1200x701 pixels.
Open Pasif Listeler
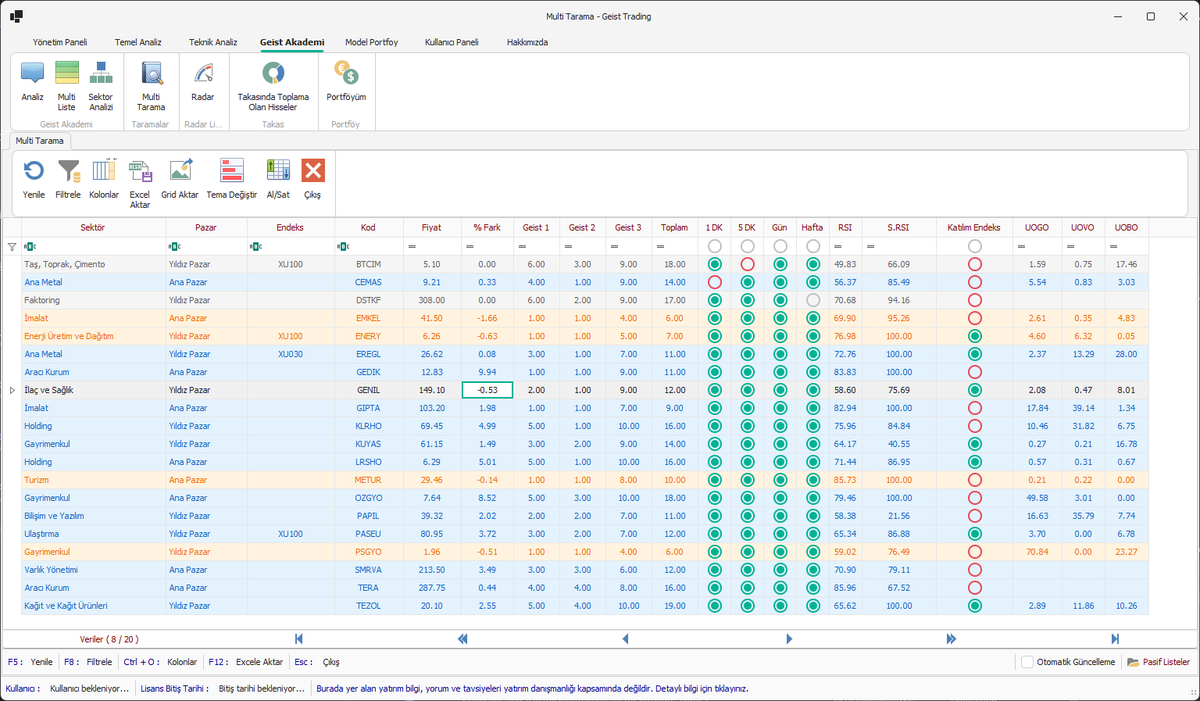[x=1158, y=662]
